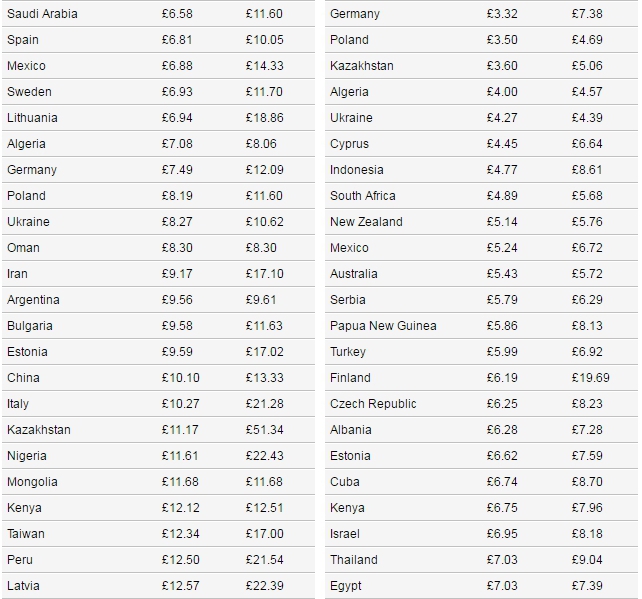Click the Taiwan row label

click(x=26, y=534)
